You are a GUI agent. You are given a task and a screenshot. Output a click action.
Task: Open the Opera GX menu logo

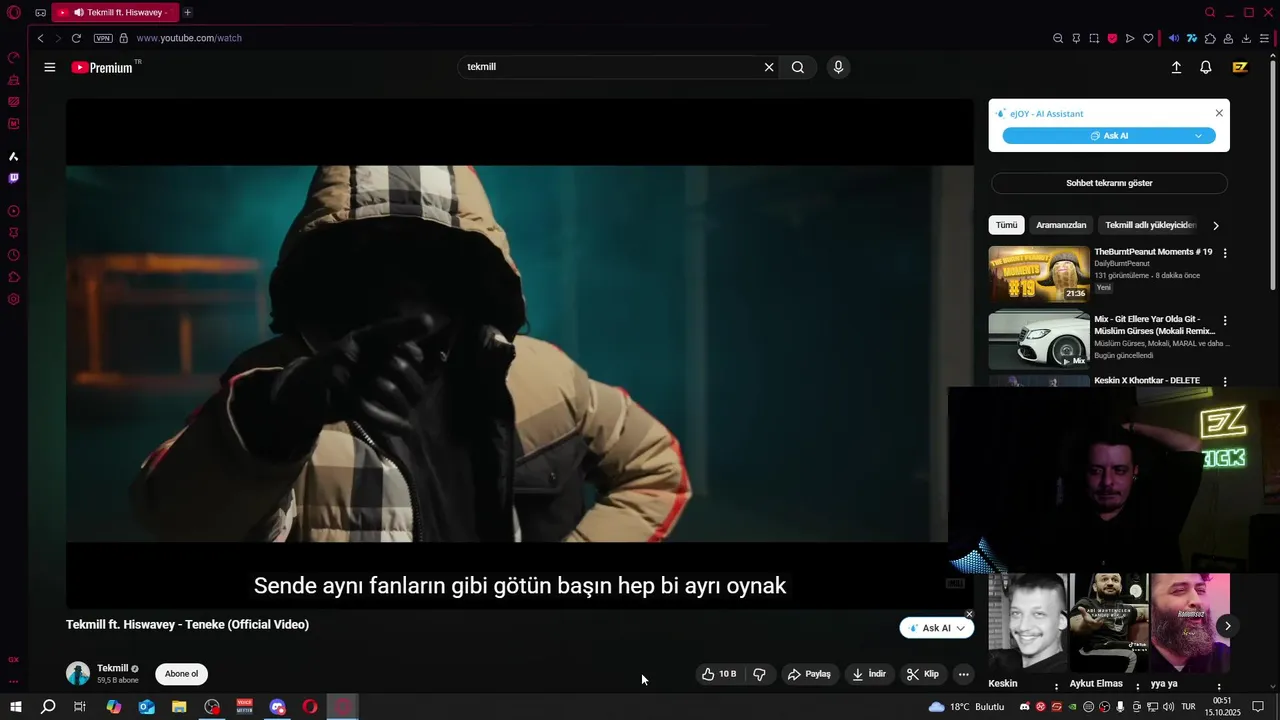pos(14,13)
